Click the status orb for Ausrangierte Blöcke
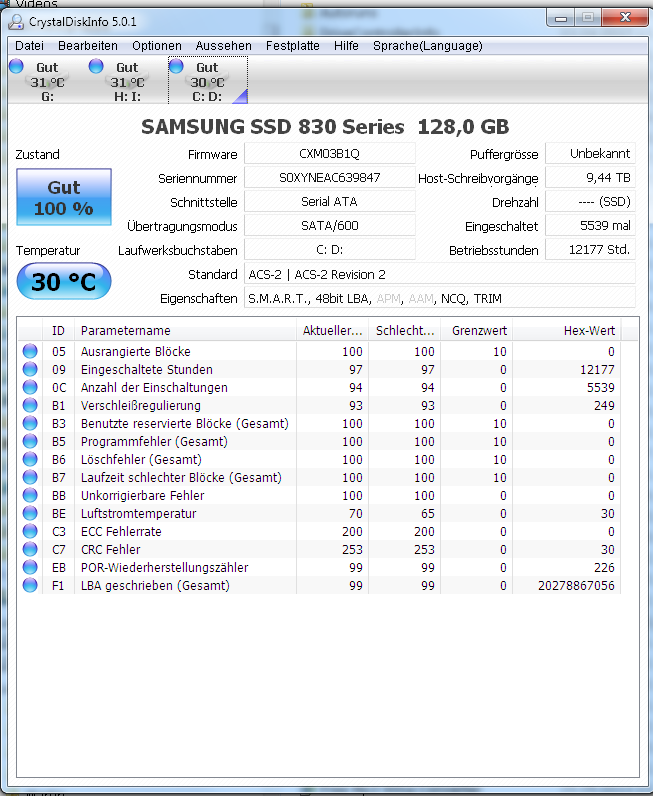The width and height of the screenshot is (653, 796). click(30, 351)
